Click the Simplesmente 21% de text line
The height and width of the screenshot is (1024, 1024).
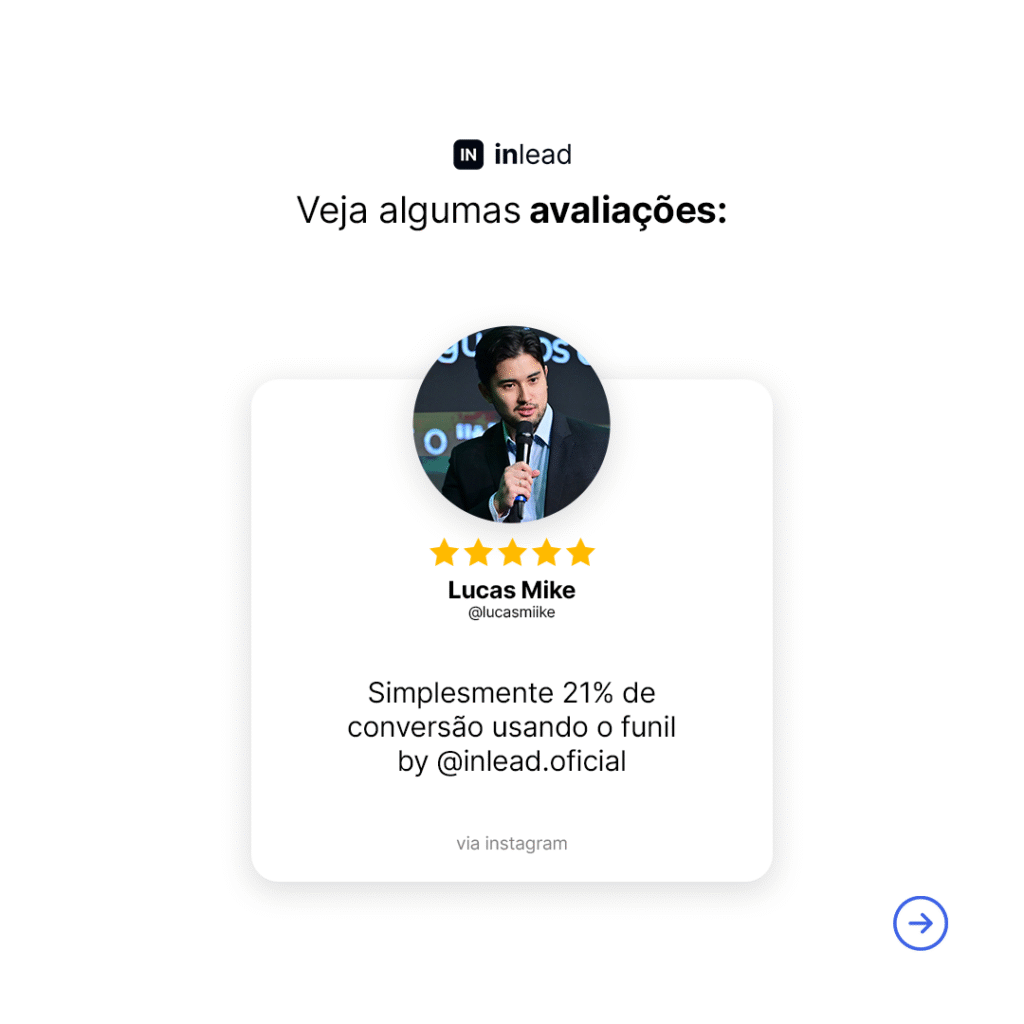(x=511, y=693)
